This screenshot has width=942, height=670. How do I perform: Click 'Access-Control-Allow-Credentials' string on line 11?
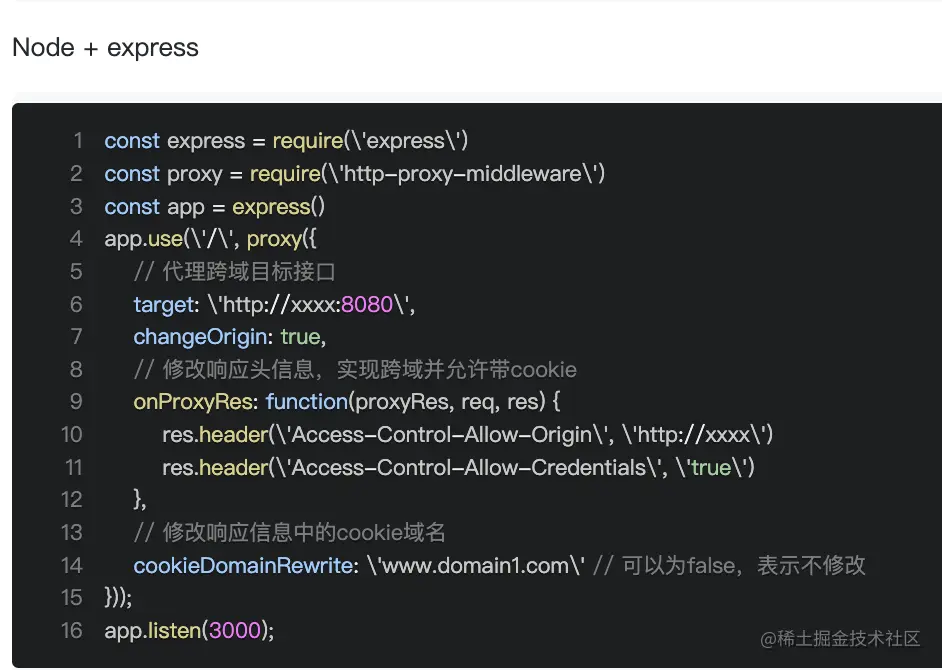tap(469, 467)
